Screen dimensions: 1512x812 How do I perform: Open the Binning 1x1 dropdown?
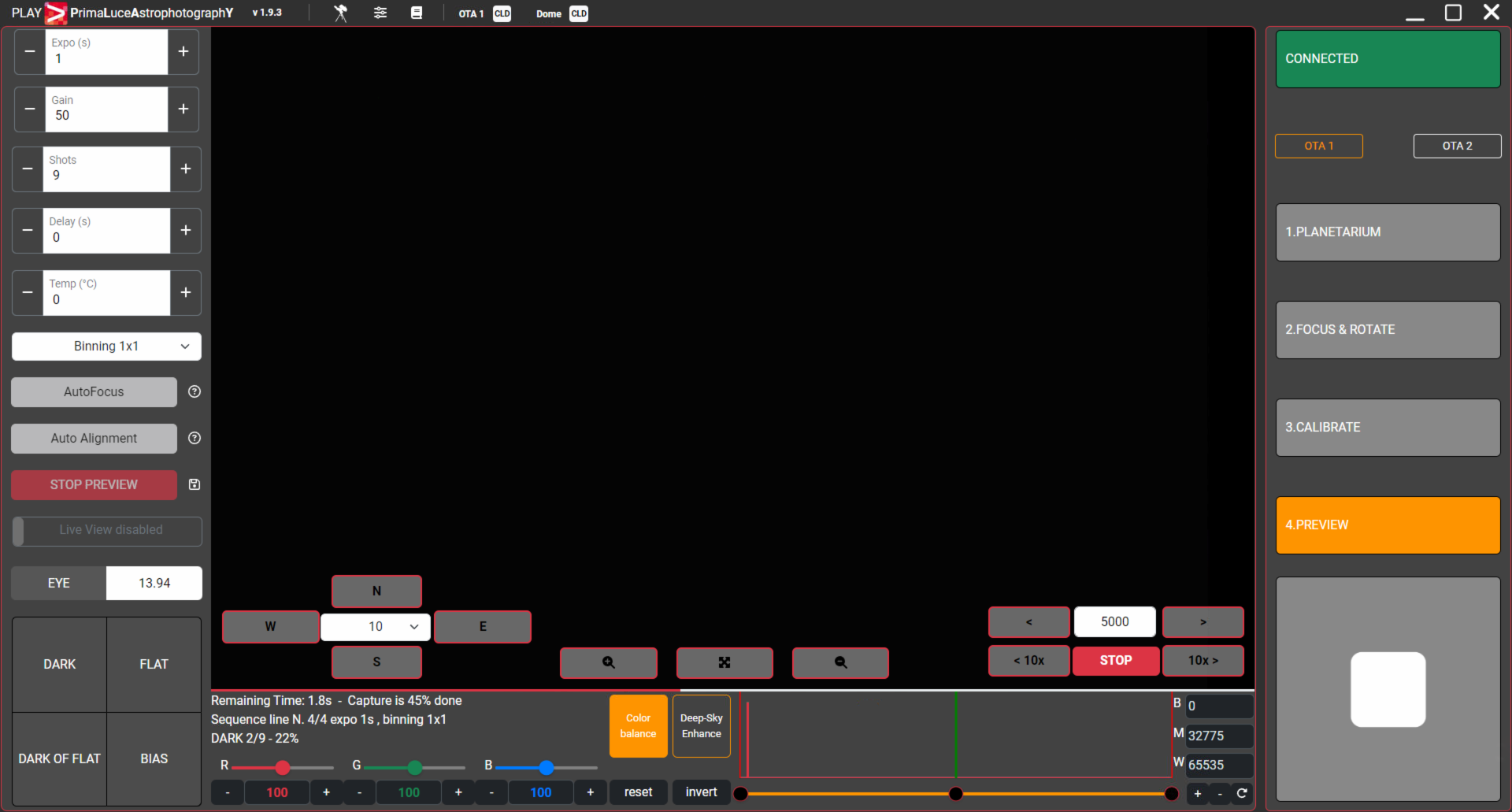(x=106, y=347)
